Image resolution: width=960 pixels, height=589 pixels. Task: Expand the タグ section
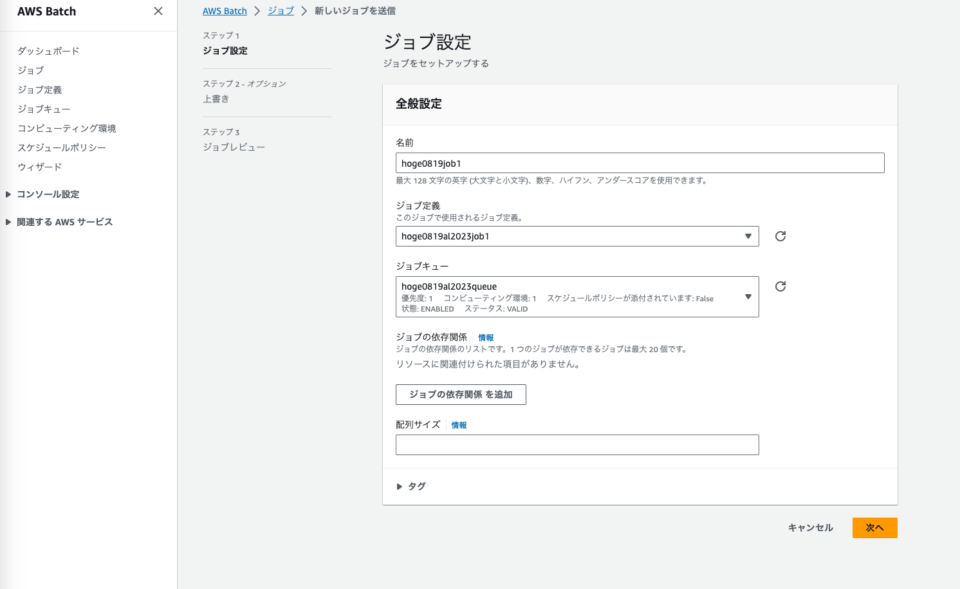(411, 486)
